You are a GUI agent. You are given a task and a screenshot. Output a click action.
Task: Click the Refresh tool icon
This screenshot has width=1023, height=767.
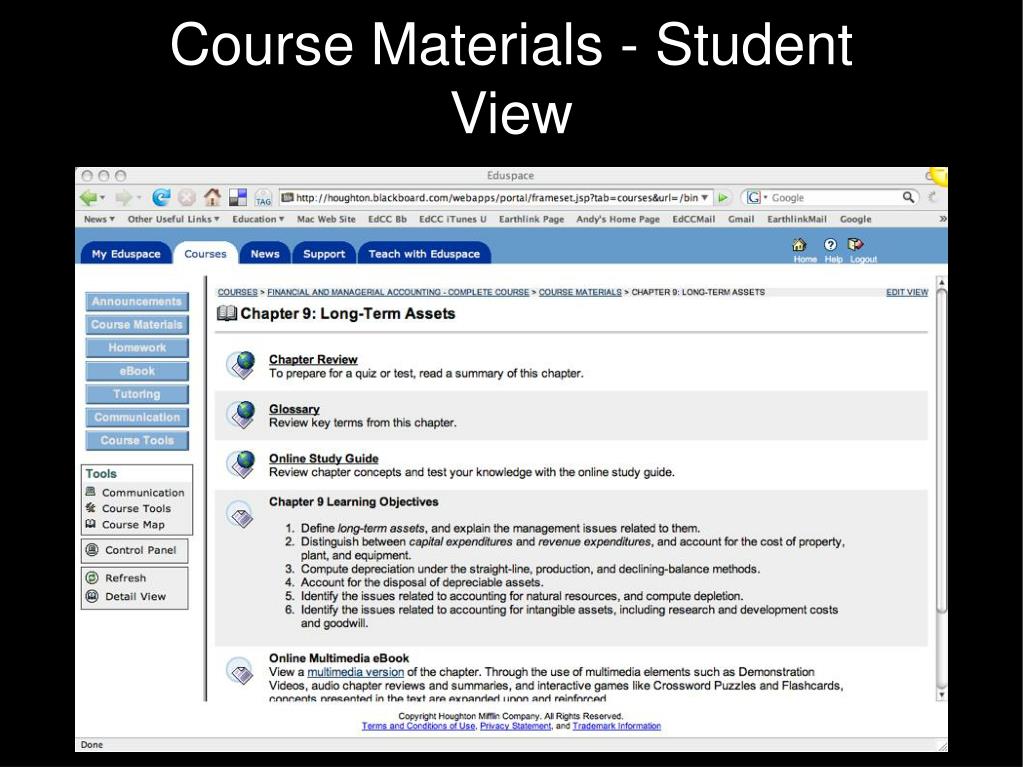(92, 578)
